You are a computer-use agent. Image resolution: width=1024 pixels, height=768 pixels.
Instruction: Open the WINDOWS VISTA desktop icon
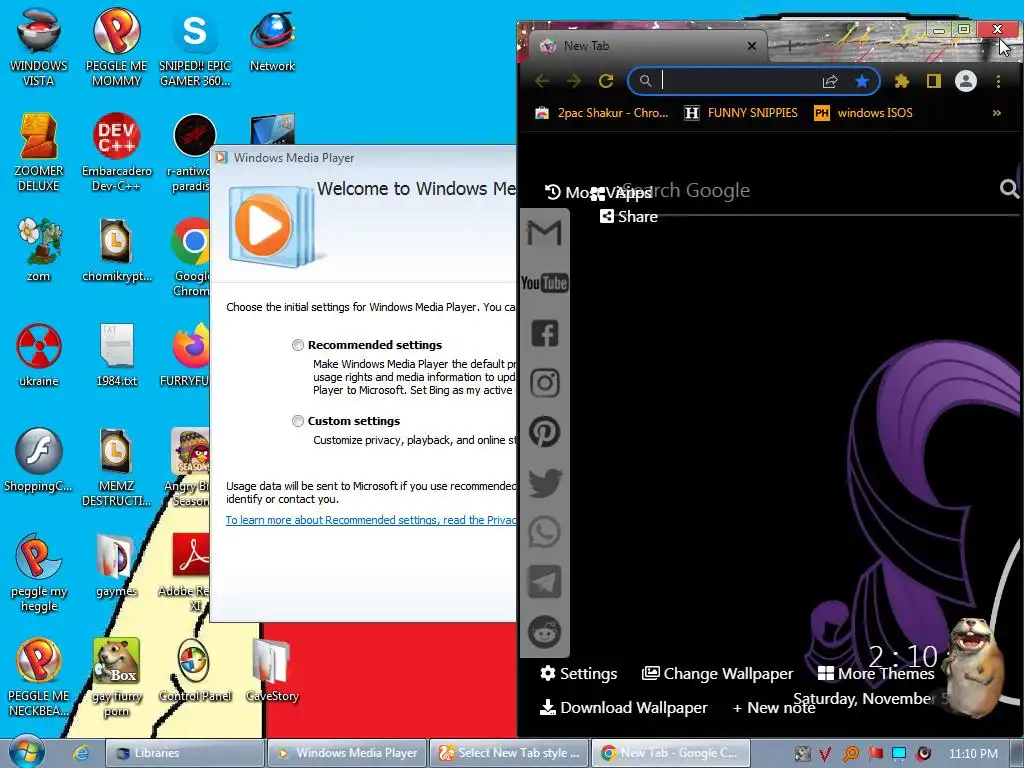click(39, 47)
